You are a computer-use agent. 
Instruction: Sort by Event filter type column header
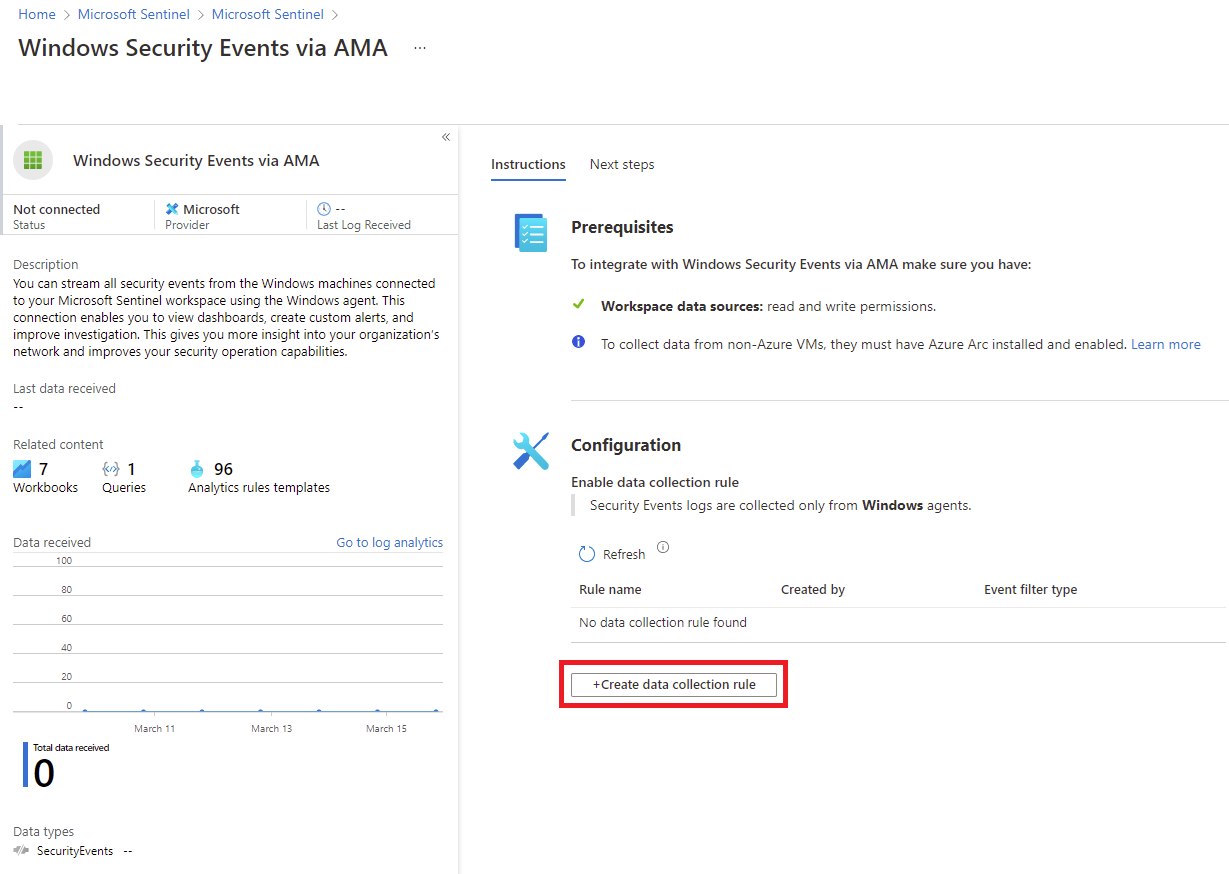[x=1031, y=590]
